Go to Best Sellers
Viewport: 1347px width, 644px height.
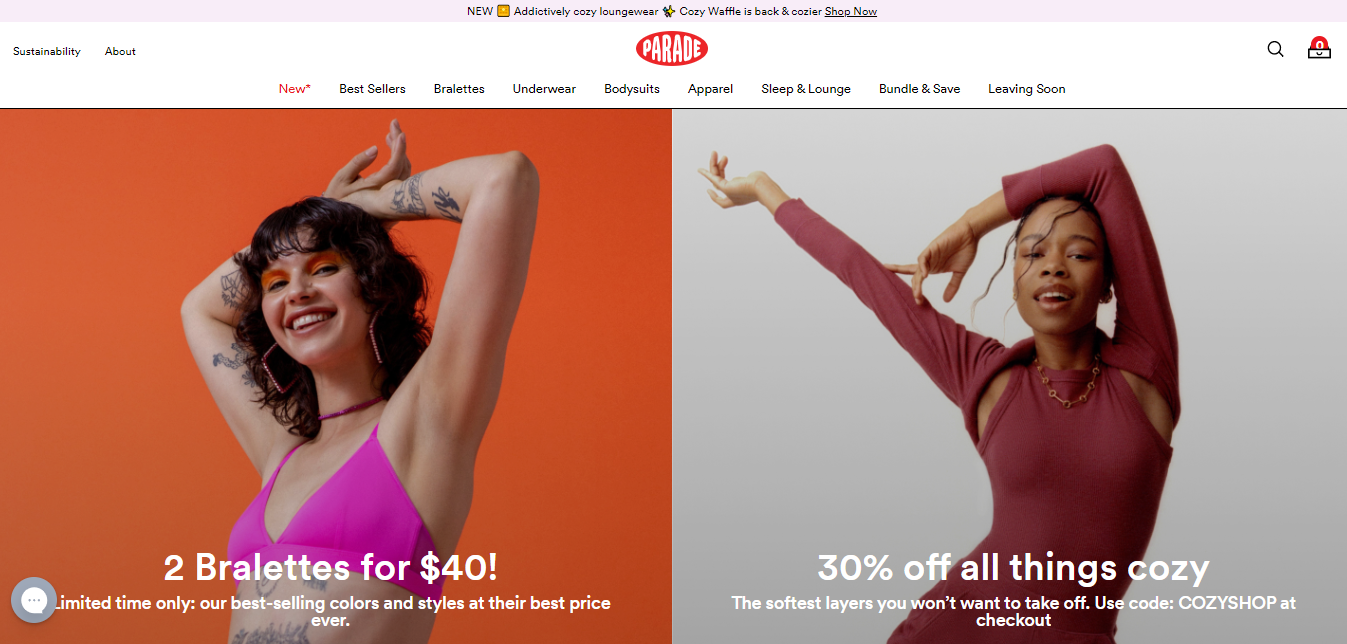(x=372, y=89)
